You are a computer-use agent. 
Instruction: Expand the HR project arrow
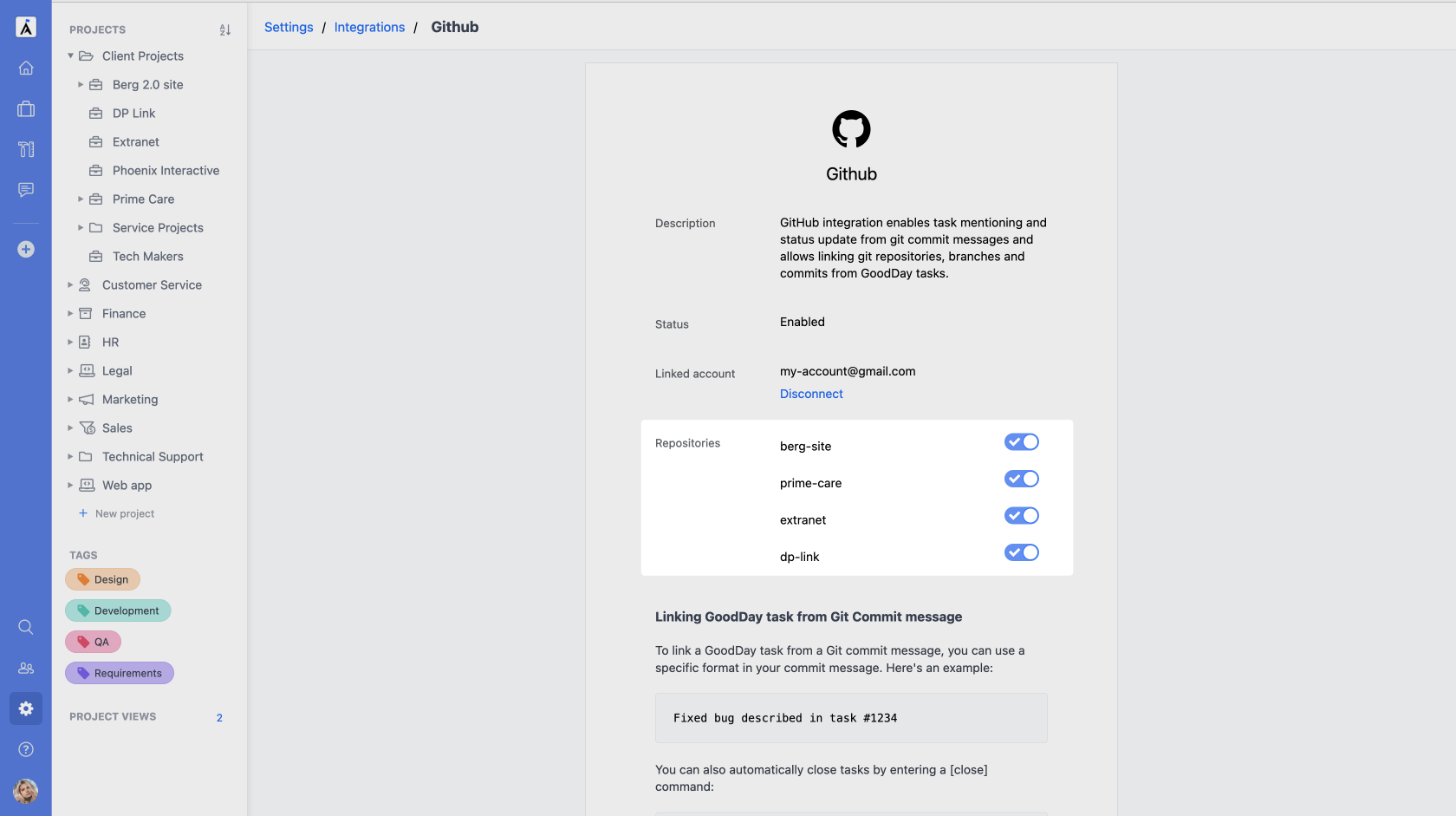(x=70, y=342)
